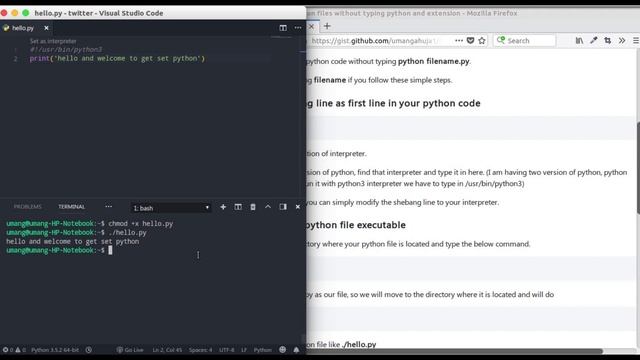Open editor More Actions ellipsis menu
640x360 pixels.
[x=298, y=28]
